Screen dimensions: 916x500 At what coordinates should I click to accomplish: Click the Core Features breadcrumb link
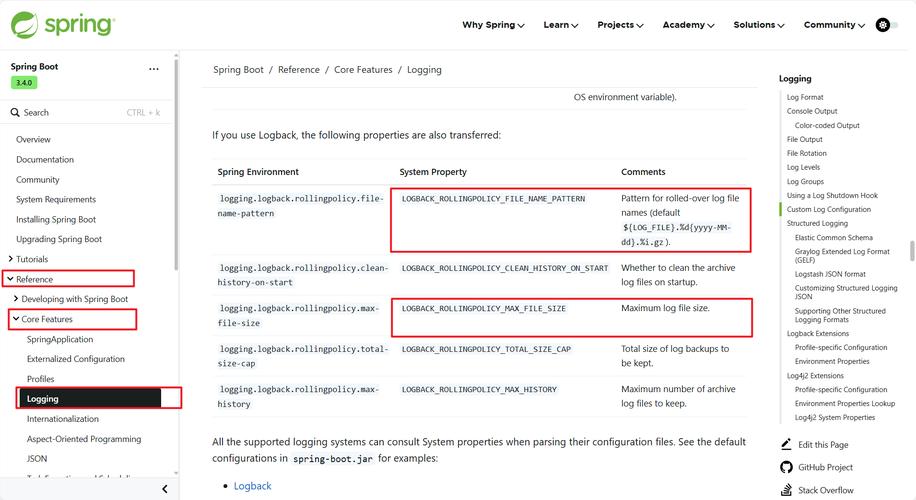363,70
